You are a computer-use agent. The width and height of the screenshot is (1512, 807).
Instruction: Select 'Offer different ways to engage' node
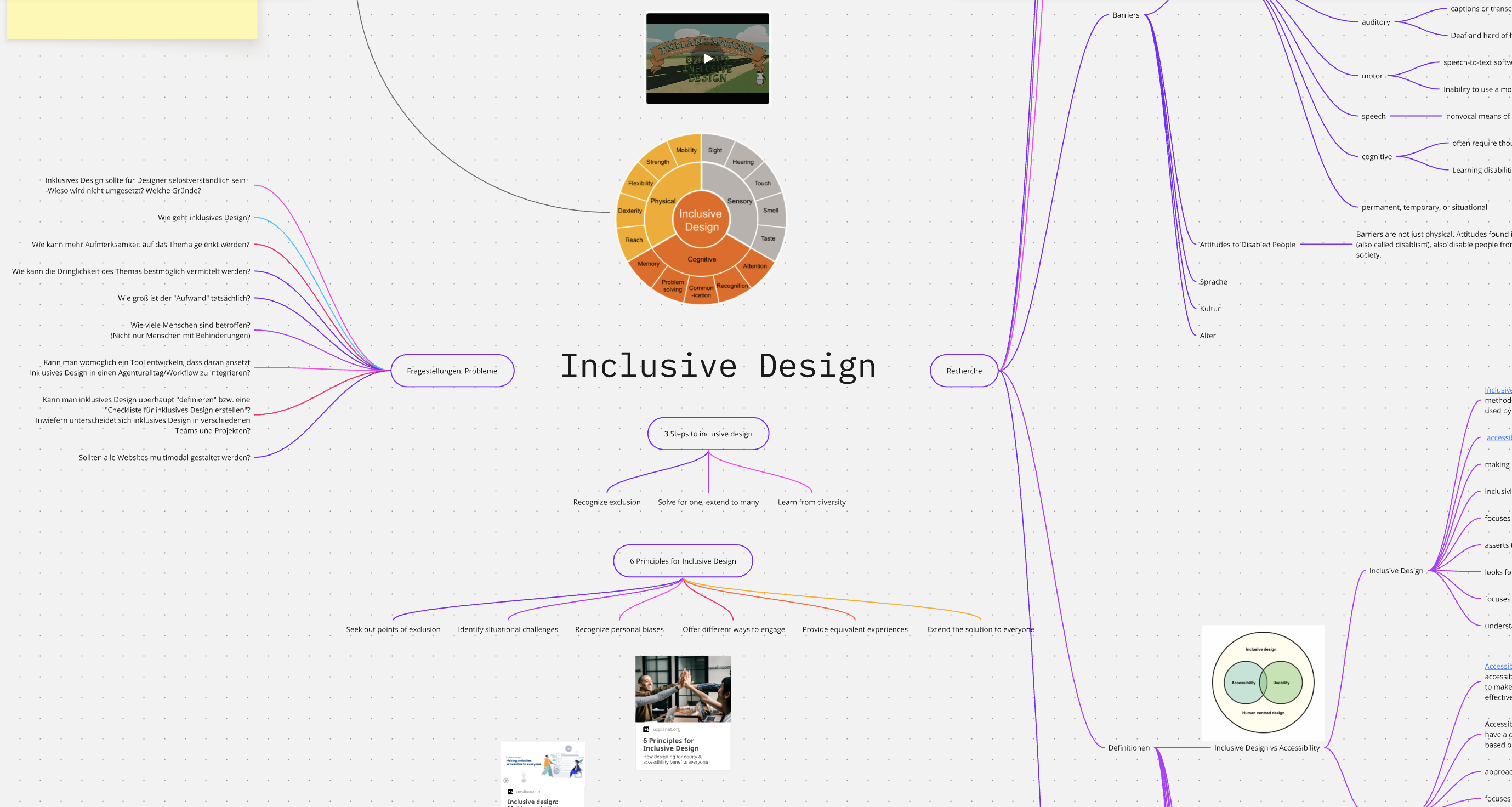point(734,629)
